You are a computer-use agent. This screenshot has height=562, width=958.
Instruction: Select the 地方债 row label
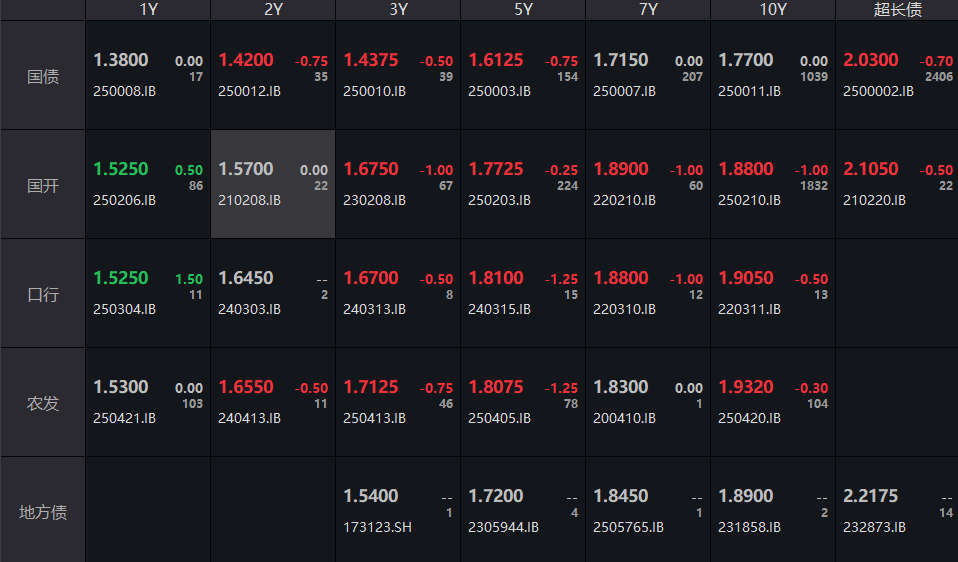click(x=43, y=512)
